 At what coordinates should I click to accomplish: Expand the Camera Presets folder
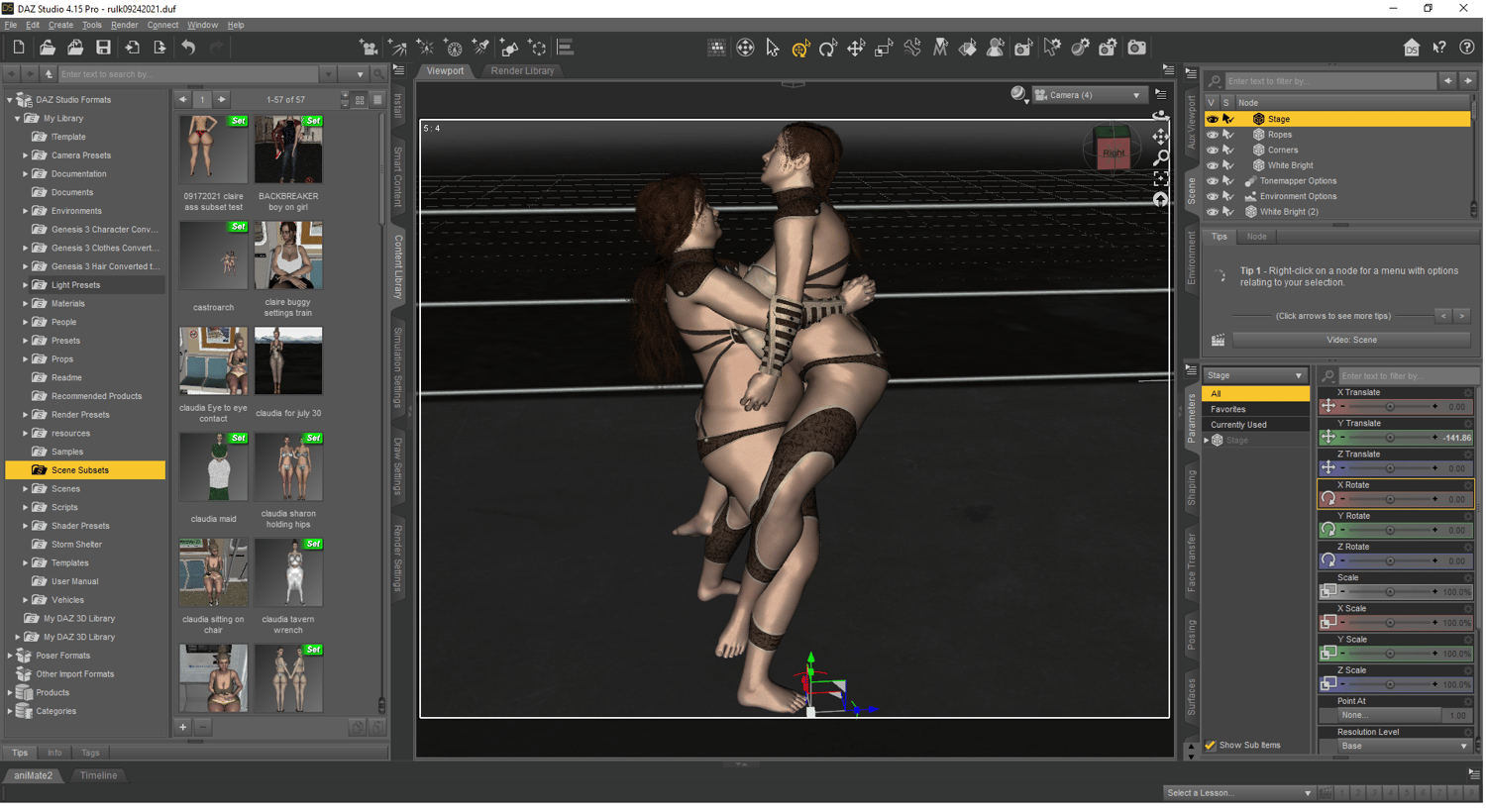click(x=26, y=155)
